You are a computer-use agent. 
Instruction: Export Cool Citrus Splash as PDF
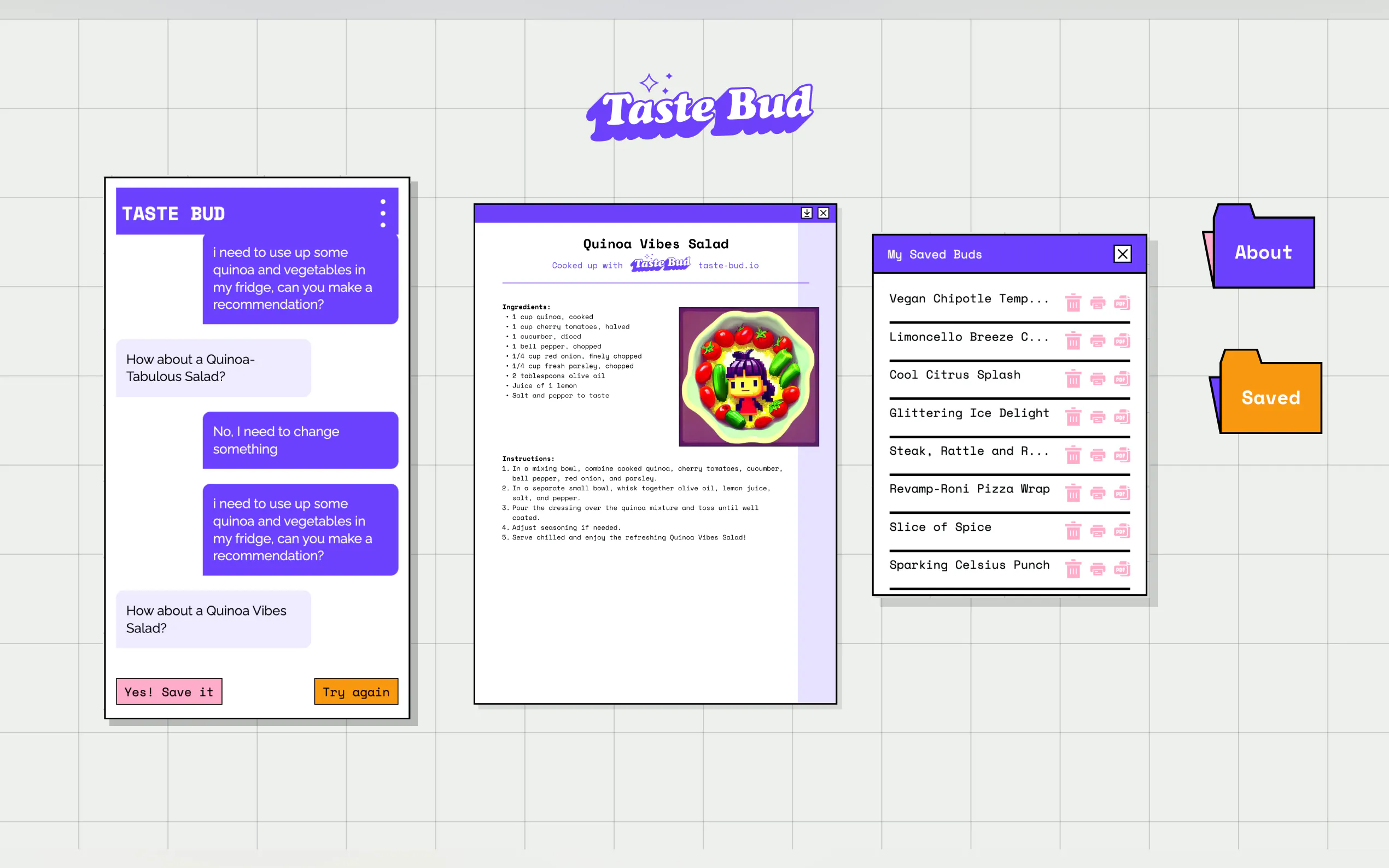coord(1122,379)
